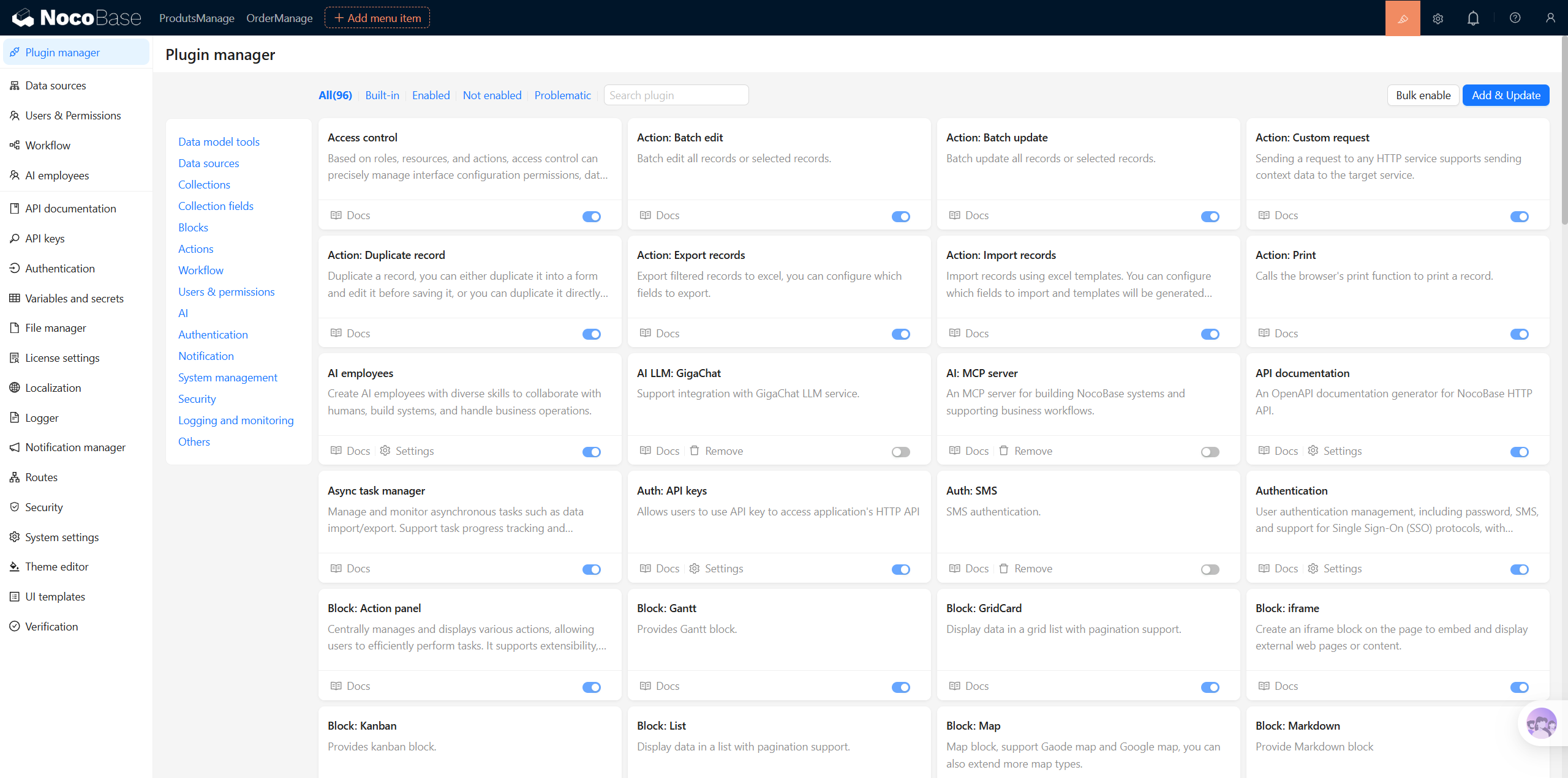Open File manager from the sidebar
1568x778 pixels.
pyautogui.click(x=55, y=327)
